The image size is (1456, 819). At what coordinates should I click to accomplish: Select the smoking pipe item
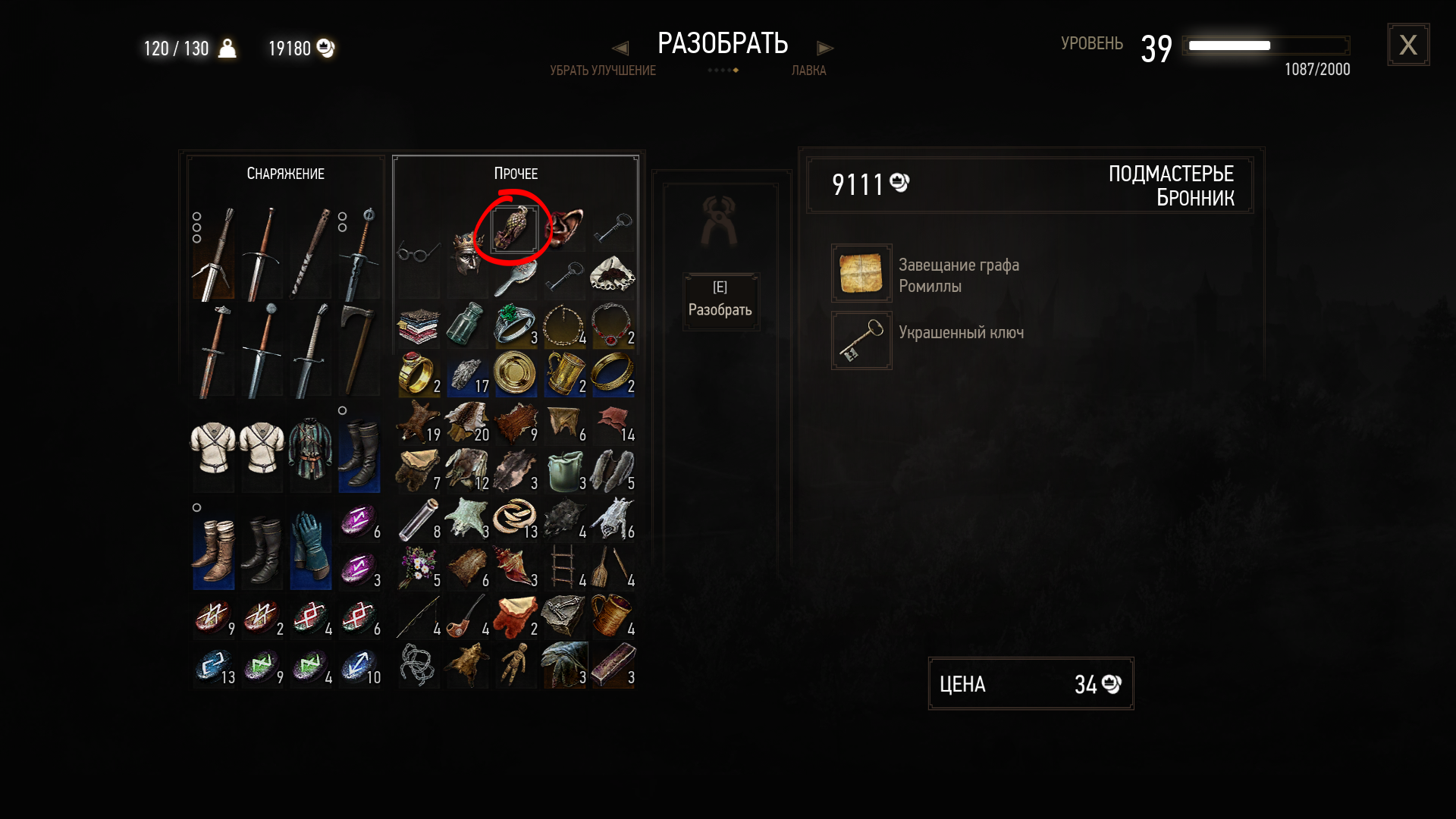(466, 616)
